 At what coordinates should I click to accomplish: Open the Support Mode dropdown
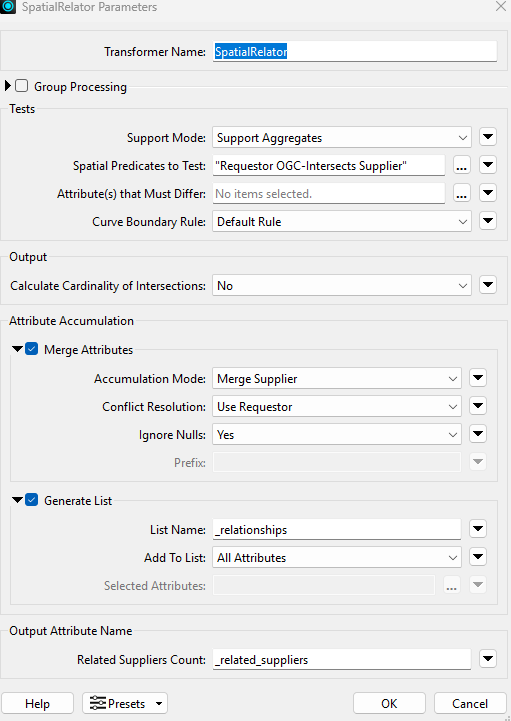coord(342,137)
